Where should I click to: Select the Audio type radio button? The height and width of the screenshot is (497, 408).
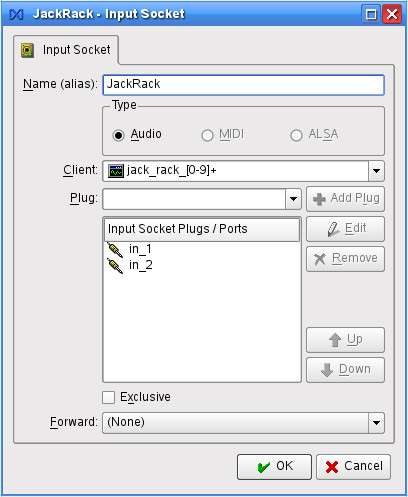118,135
